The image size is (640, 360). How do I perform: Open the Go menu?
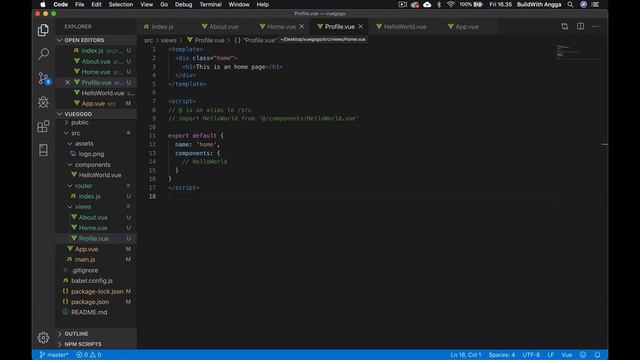tap(164, 4)
